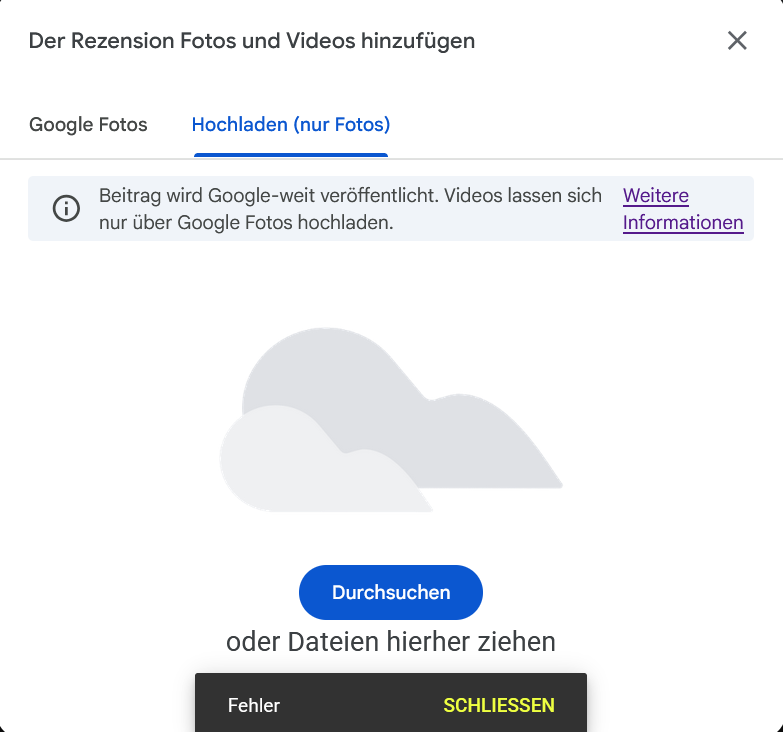Click the Fehler message in the snackbar
Viewport: 783px width, 732px height.
[x=254, y=705]
